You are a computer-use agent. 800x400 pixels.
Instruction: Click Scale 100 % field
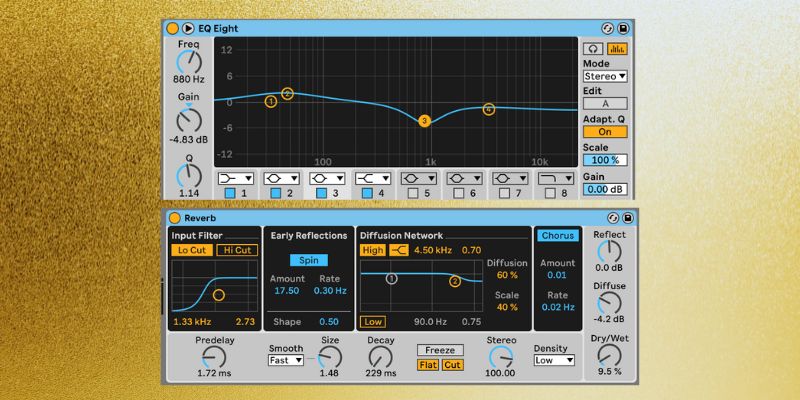coord(605,160)
